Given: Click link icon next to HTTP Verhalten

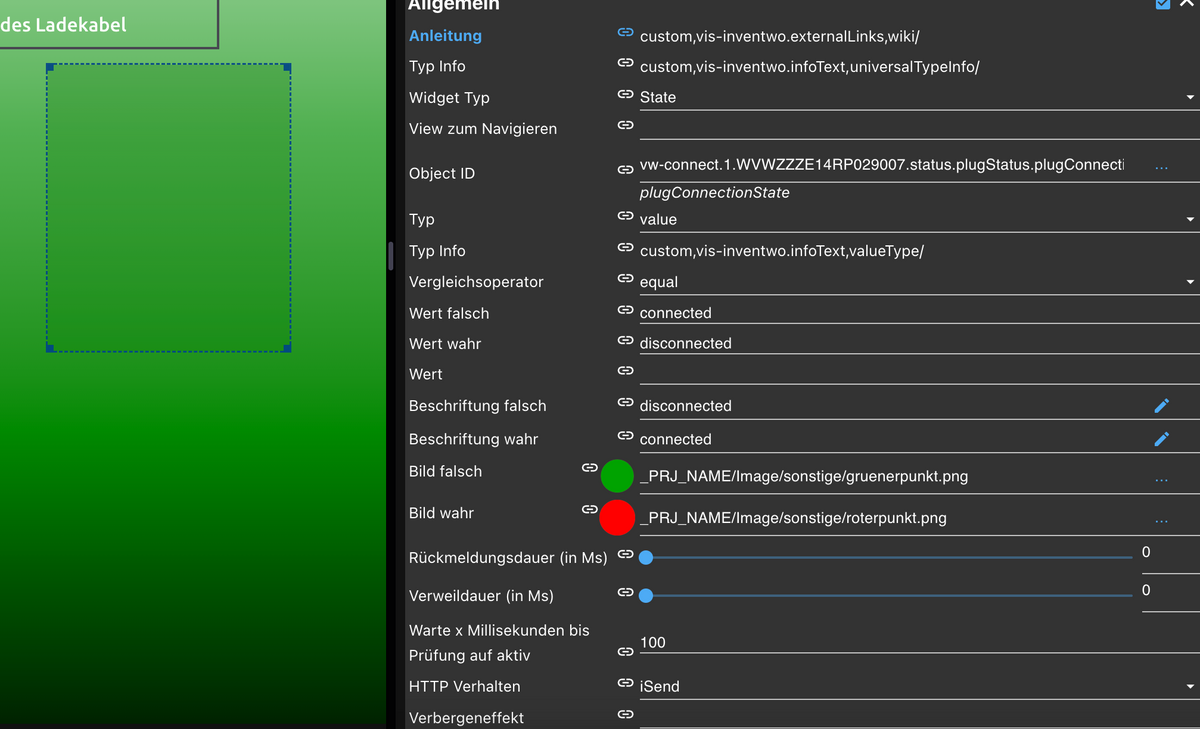Looking at the screenshot, I should coord(625,684).
